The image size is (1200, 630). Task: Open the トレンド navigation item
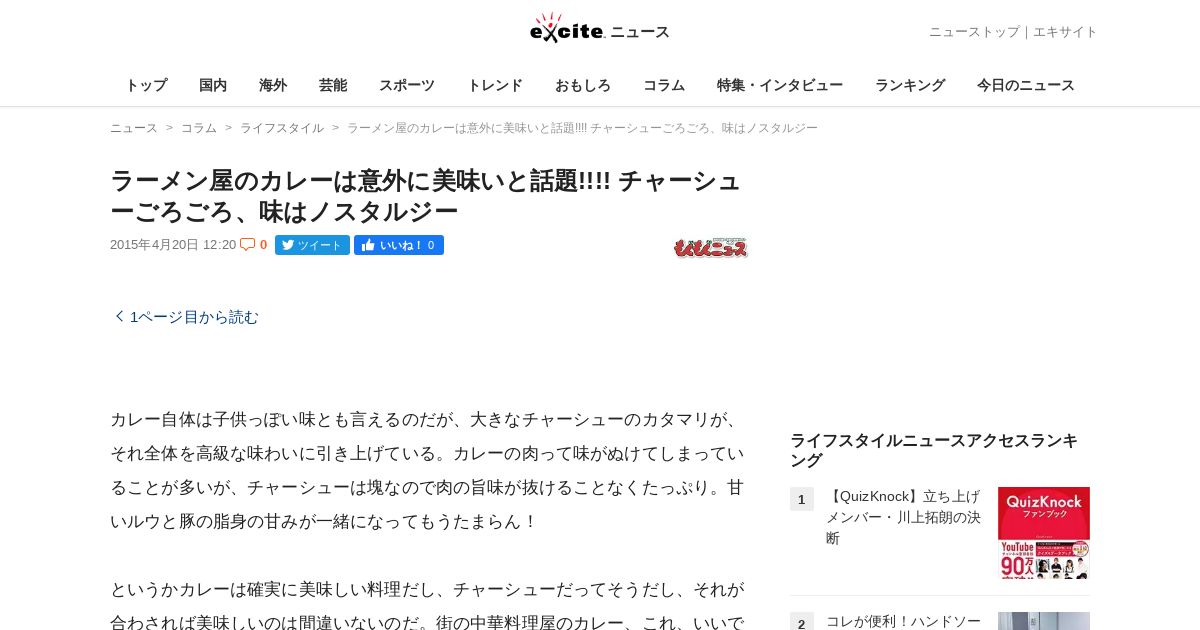pos(495,85)
